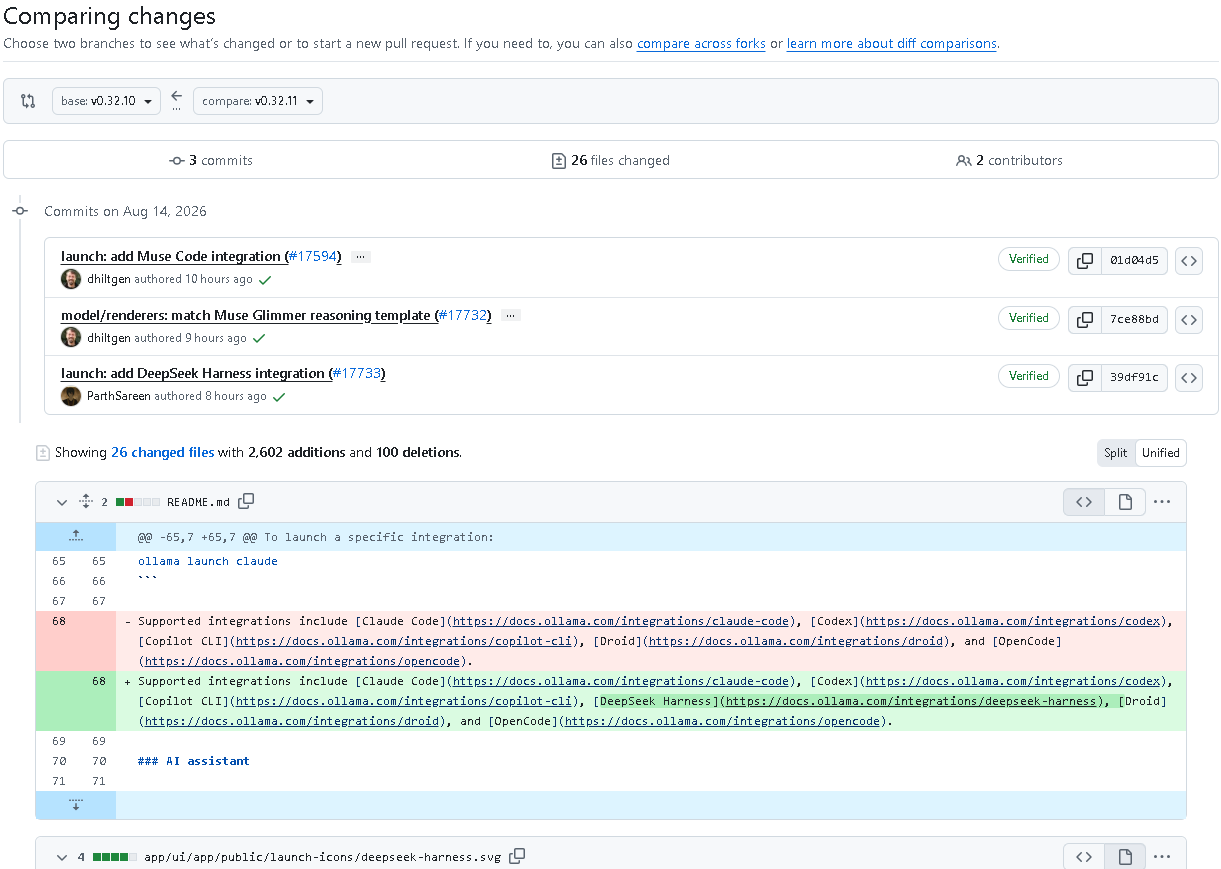Expand ellipsis for Muse Glimmer commit message
Viewport: 1221px width, 869px height.
click(510, 315)
